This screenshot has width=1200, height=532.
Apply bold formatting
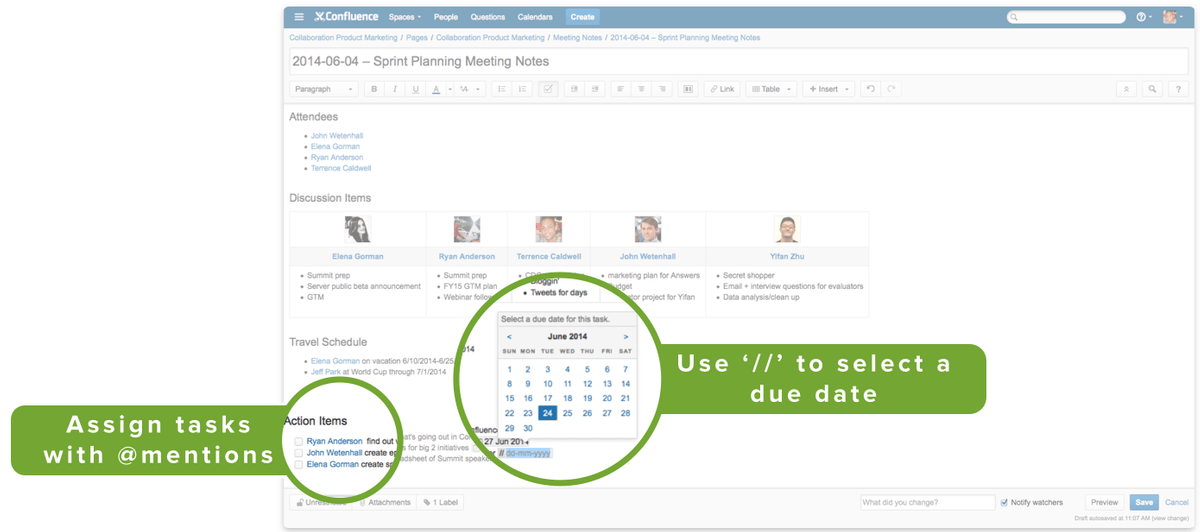point(374,89)
